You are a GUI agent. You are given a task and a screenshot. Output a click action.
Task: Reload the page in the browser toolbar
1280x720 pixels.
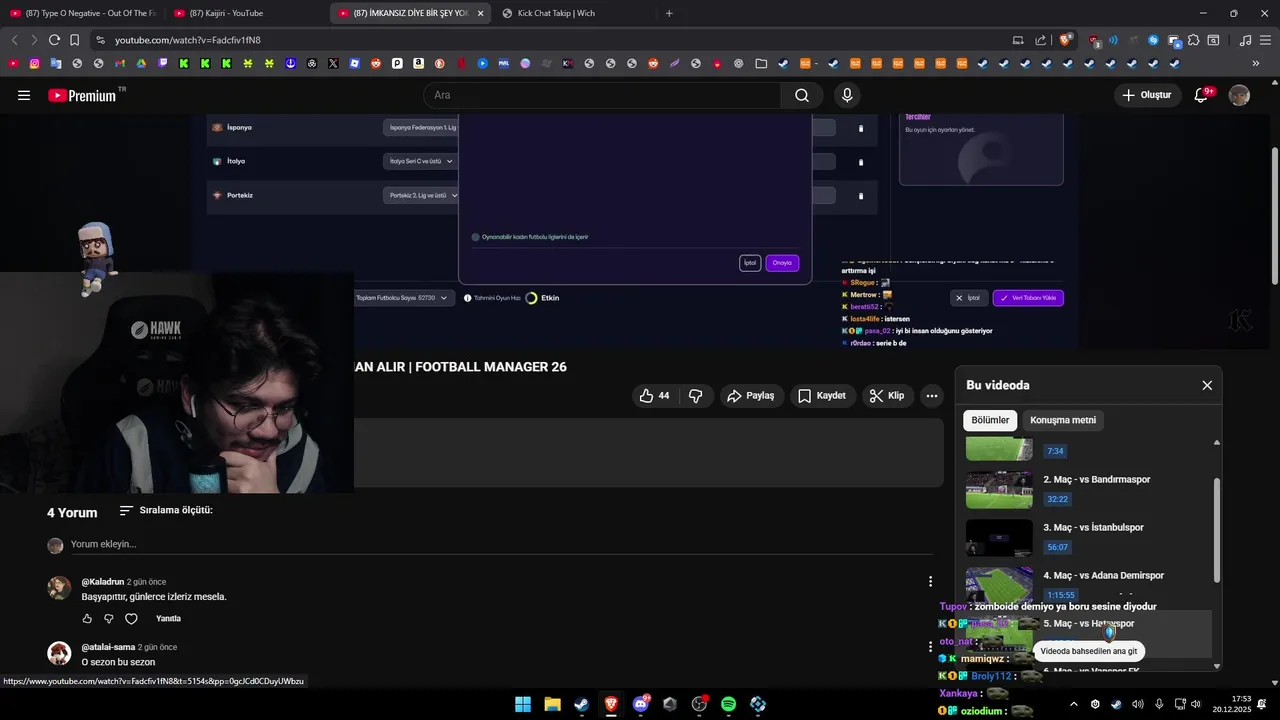click(54, 40)
